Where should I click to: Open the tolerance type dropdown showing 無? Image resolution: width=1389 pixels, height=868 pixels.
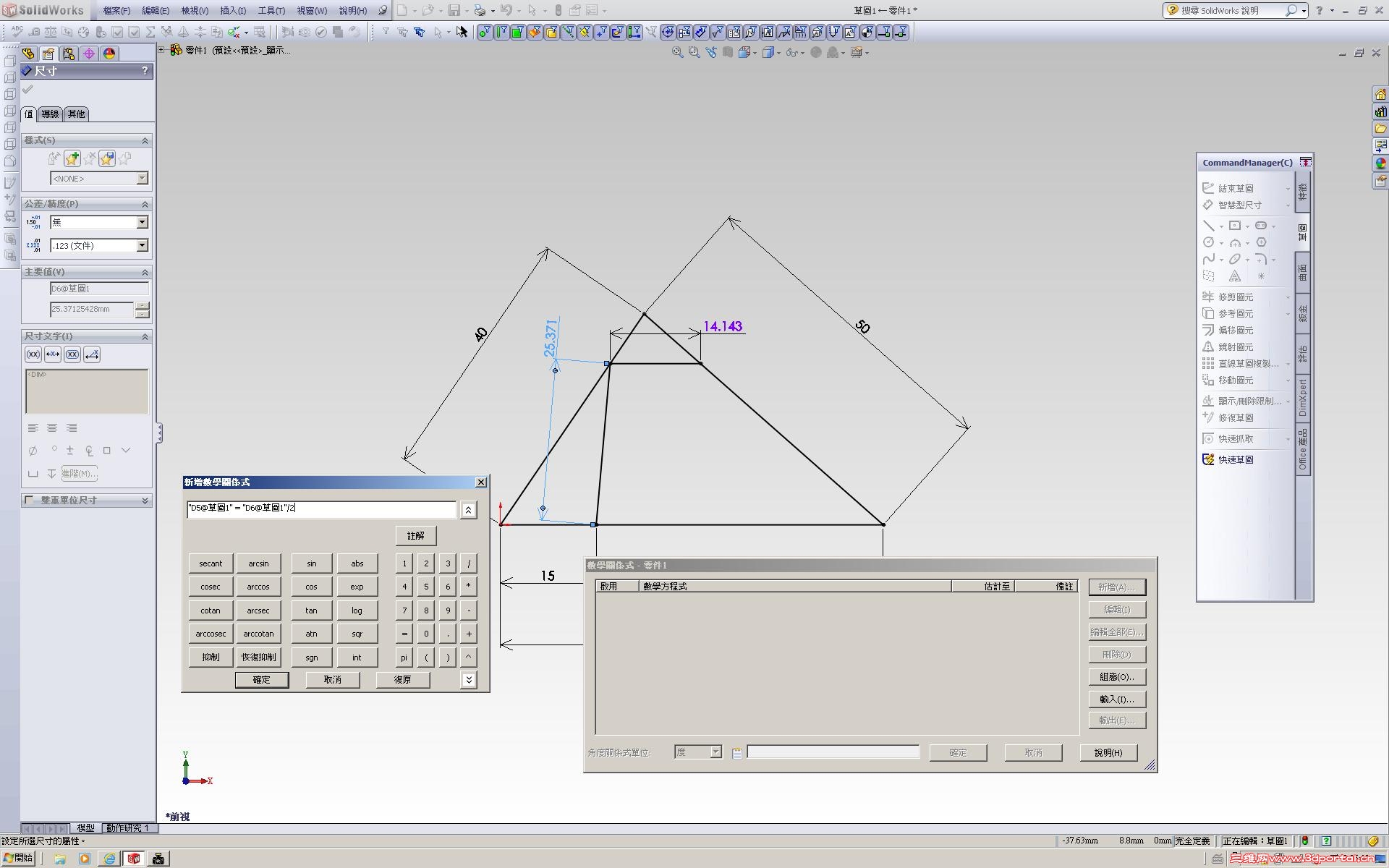click(142, 222)
